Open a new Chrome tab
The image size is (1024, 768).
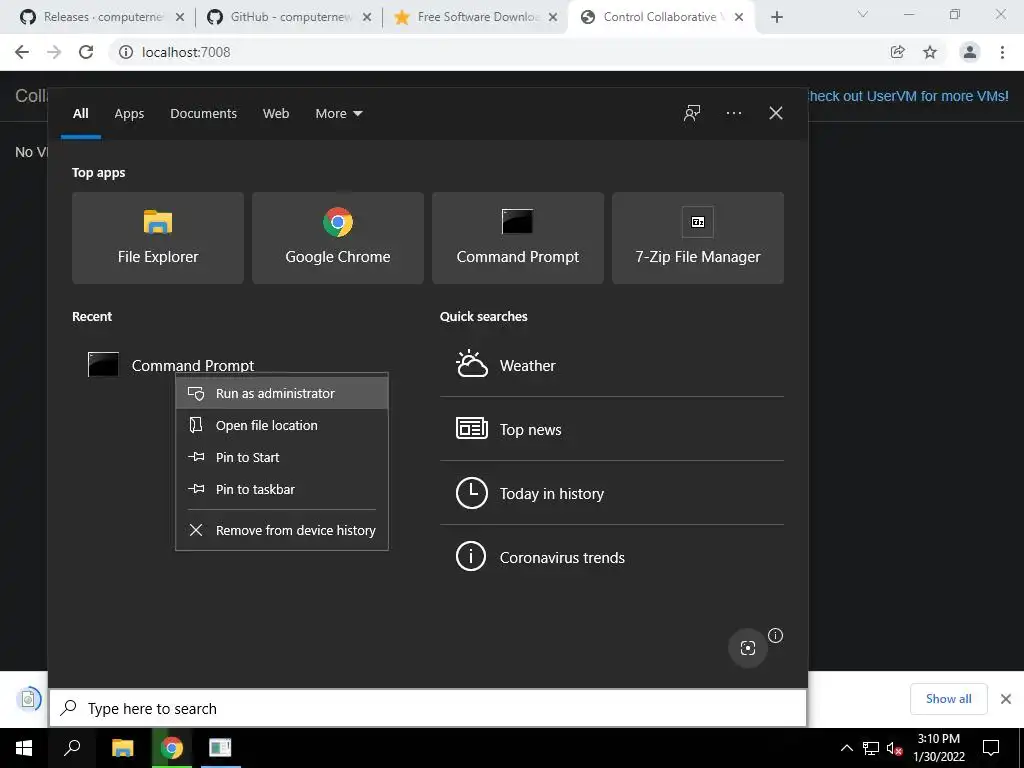pyautogui.click(x=776, y=17)
